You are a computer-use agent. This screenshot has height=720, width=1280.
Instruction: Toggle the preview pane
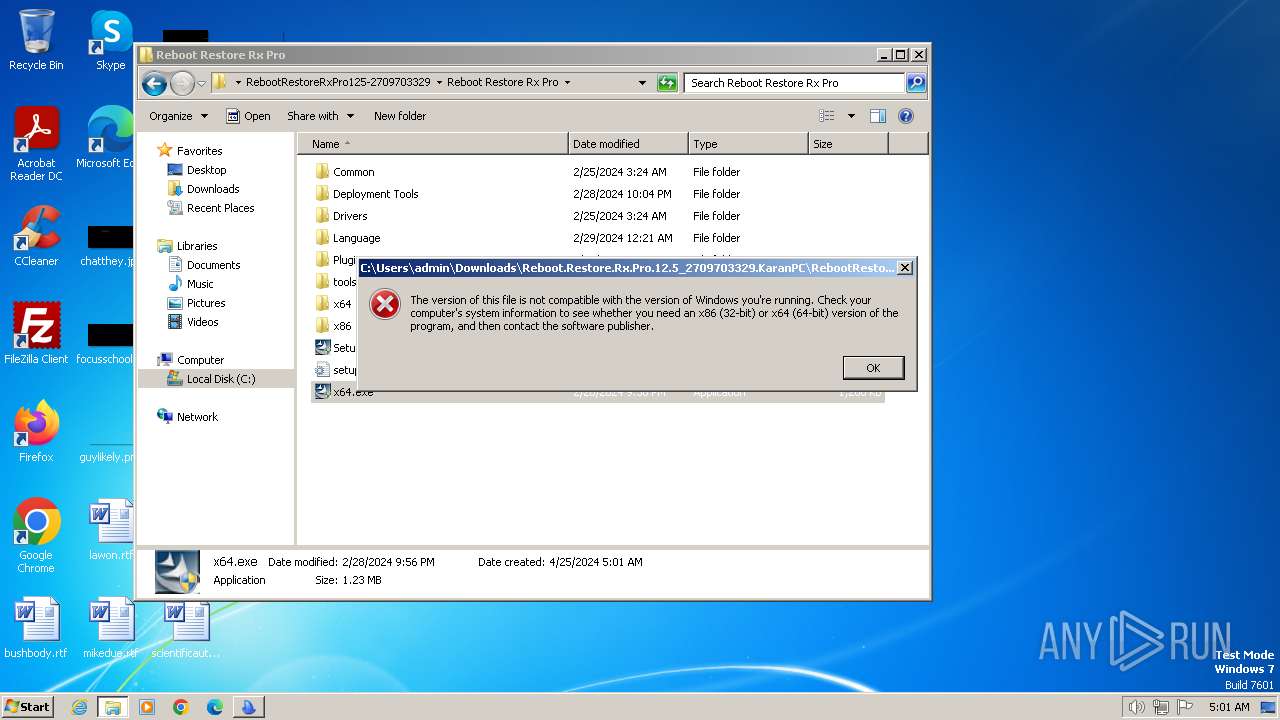coord(877,116)
